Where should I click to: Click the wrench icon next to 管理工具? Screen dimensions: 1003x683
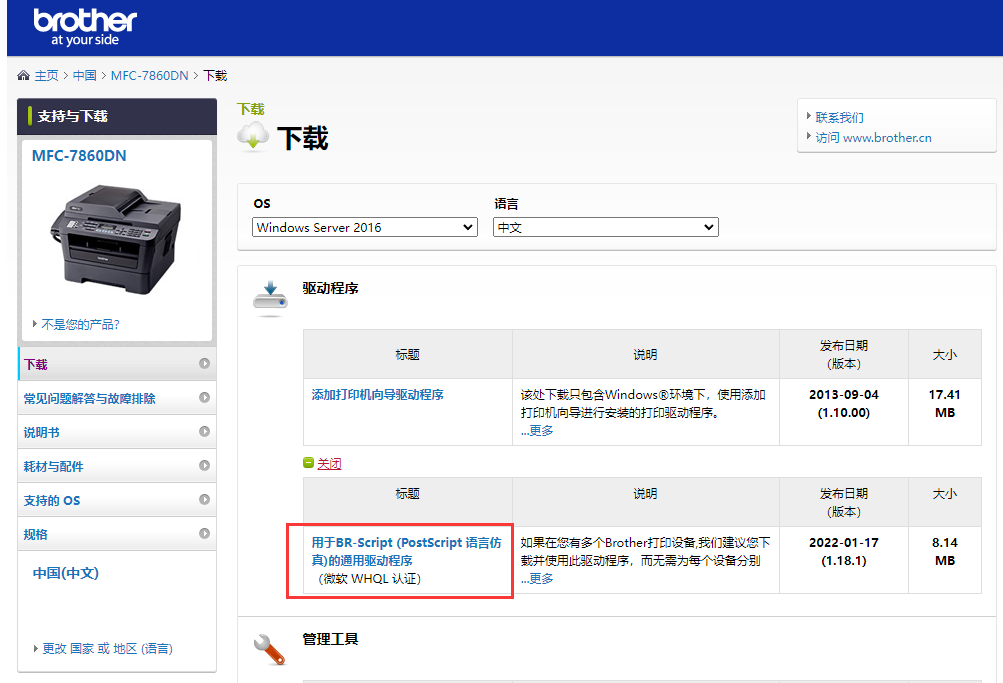pyautogui.click(x=270, y=650)
